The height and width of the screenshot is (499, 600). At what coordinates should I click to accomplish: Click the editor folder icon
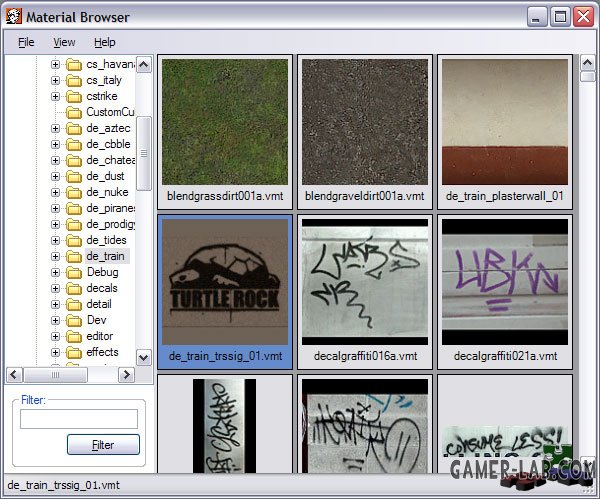click(x=74, y=336)
